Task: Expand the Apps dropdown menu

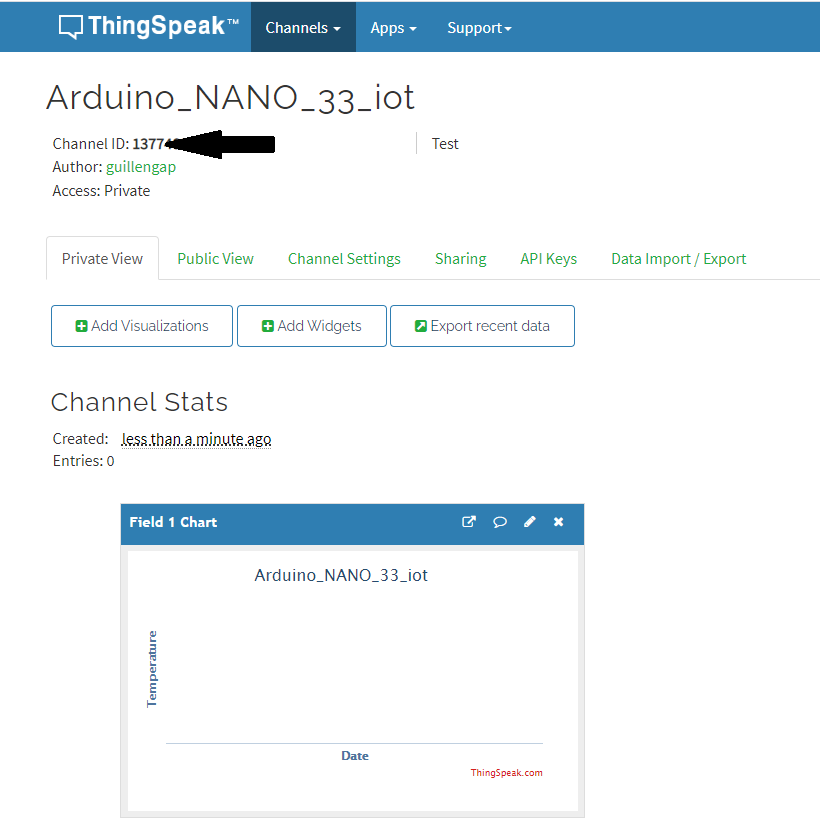Action: (x=393, y=27)
